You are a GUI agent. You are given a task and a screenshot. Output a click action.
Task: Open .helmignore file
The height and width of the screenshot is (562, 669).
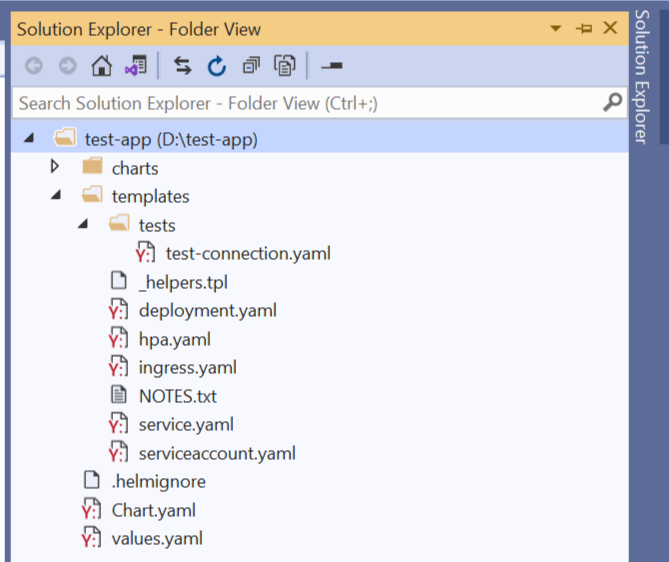(x=159, y=482)
